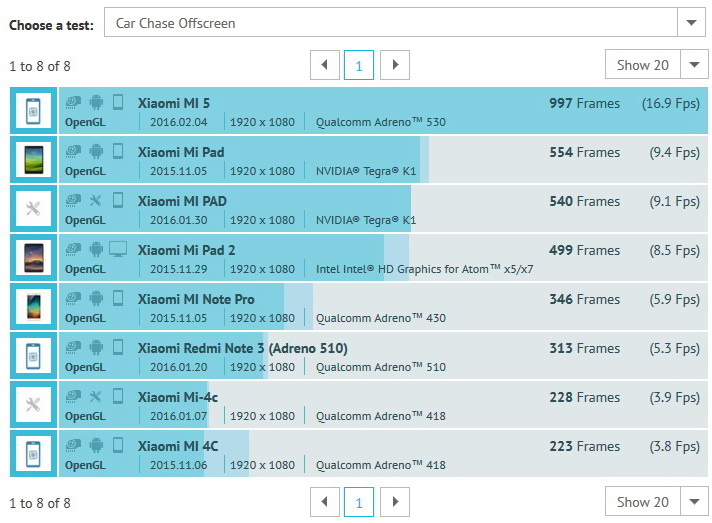
Task: Go to next page using top right arrow
Action: (395, 65)
